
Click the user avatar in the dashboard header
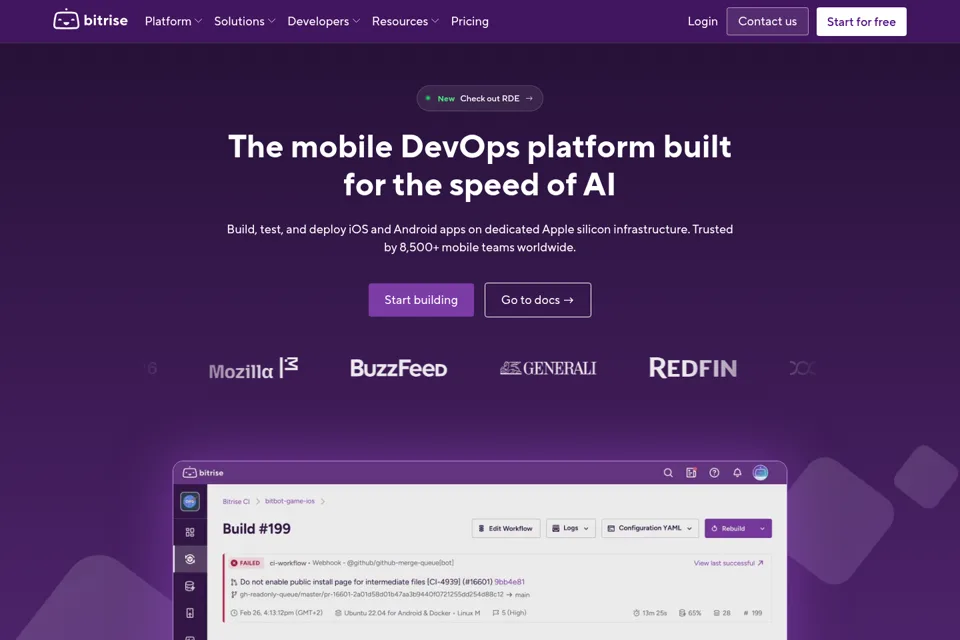[760, 473]
